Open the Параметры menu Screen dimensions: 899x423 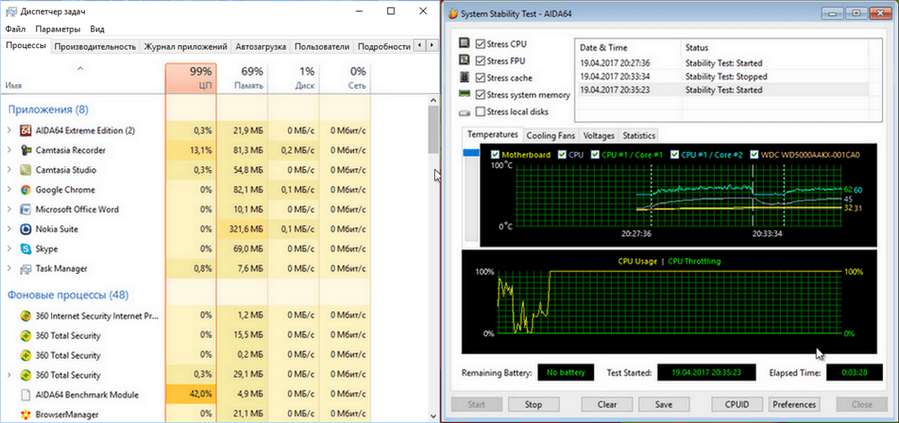[52, 30]
